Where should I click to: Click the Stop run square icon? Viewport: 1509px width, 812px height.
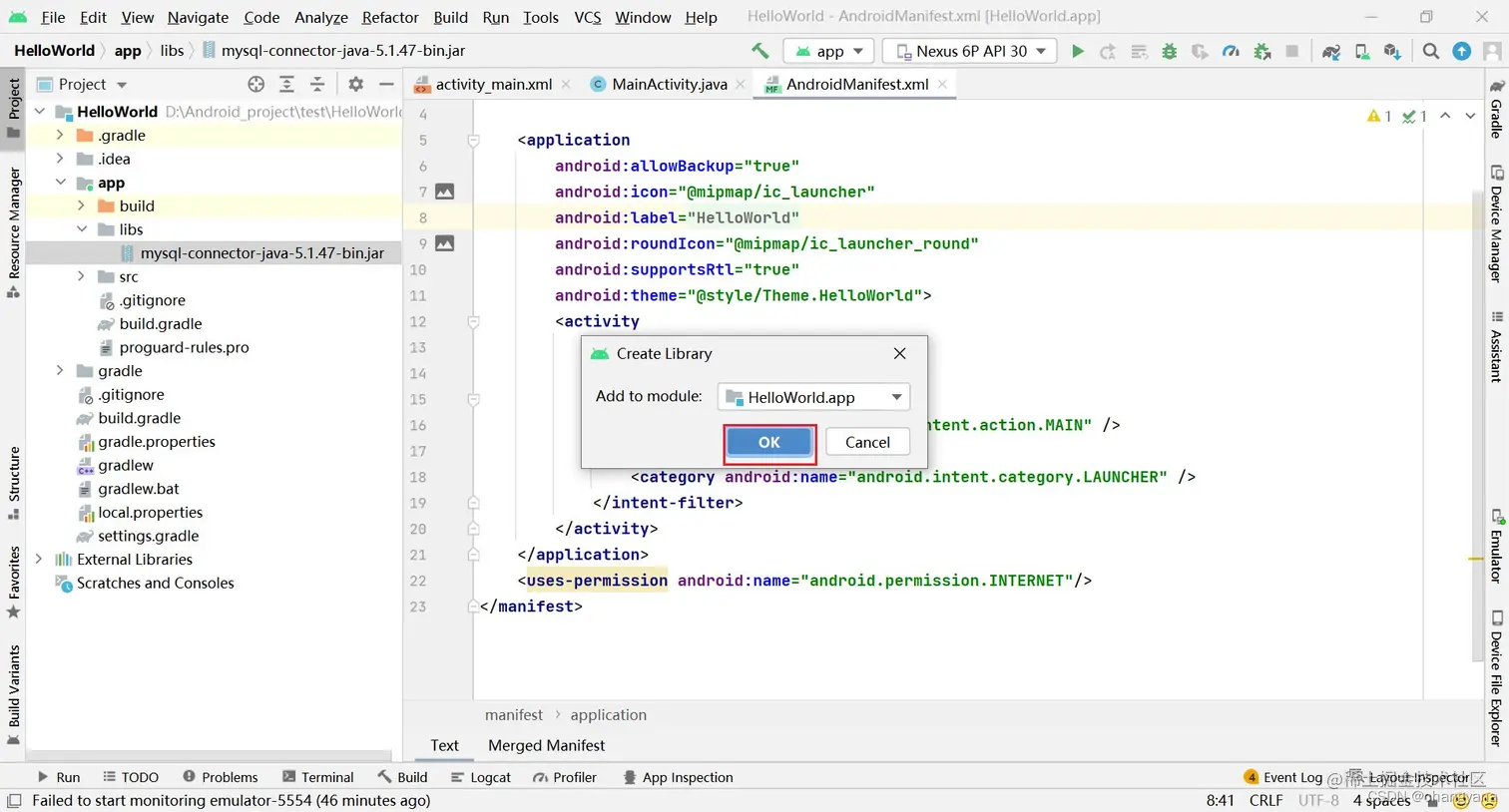coord(1291,51)
